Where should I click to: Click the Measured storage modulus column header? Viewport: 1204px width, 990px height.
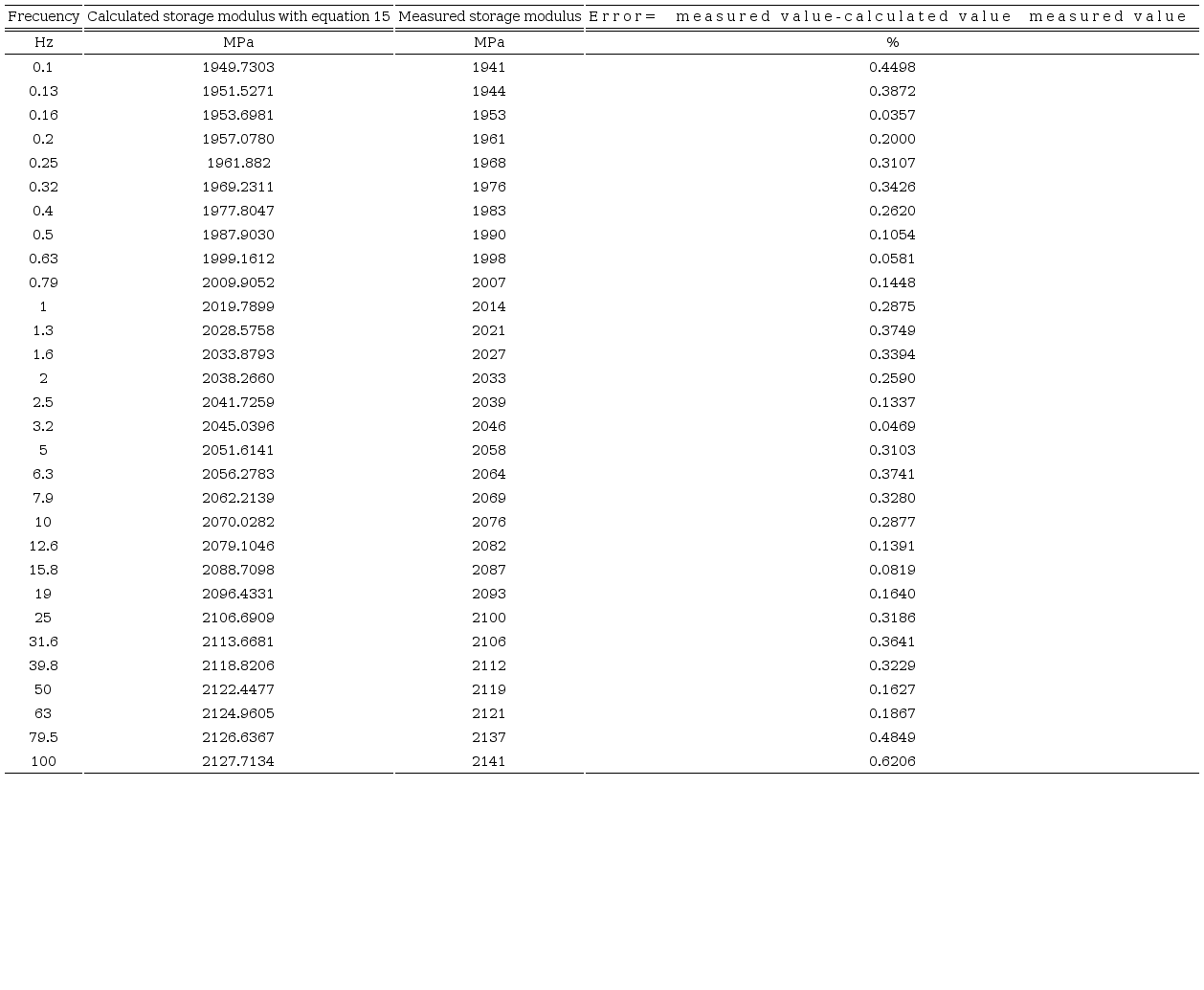click(x=489, y=16)
